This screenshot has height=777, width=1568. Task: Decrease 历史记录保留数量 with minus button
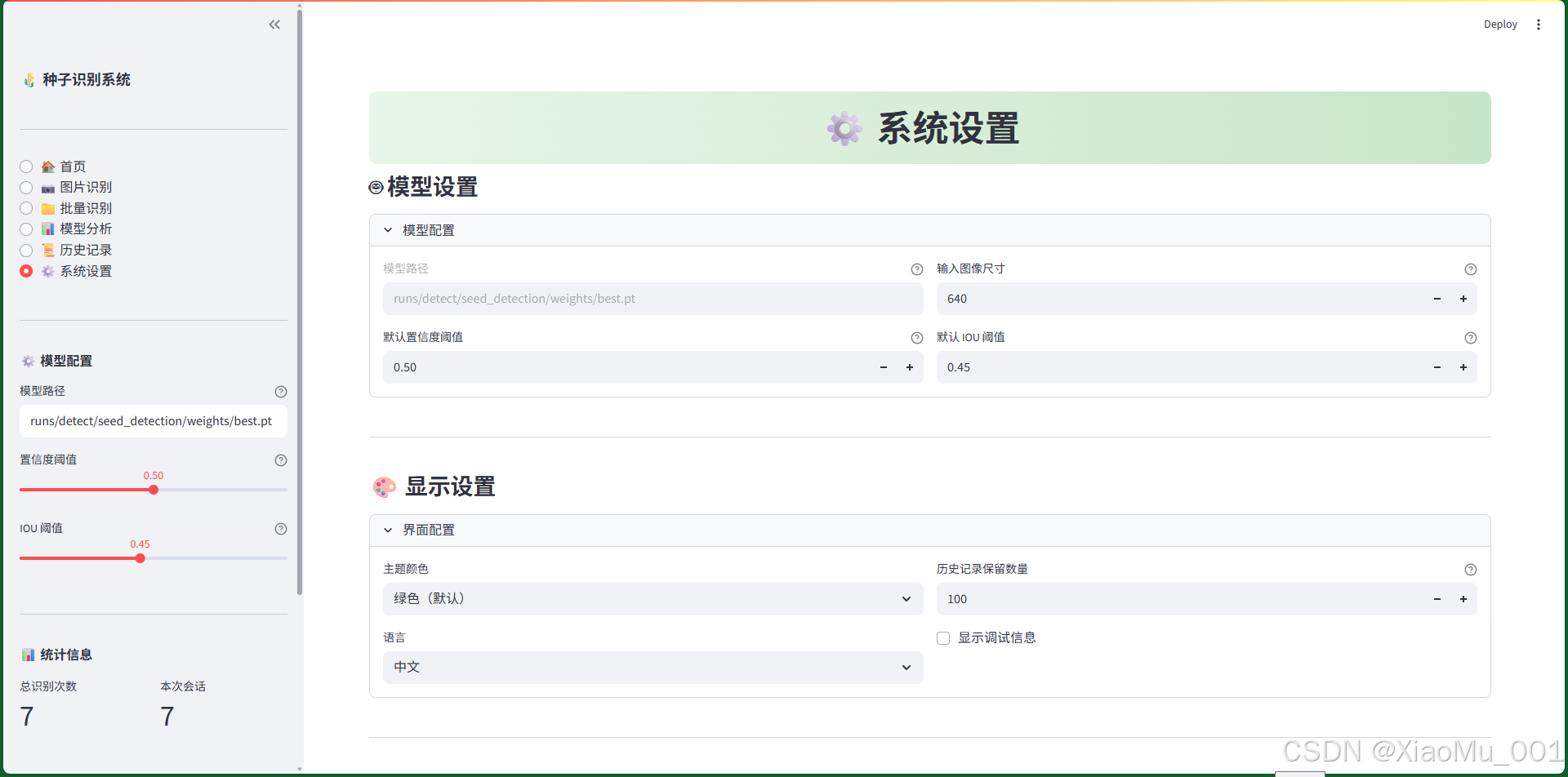click(1437, 599)
